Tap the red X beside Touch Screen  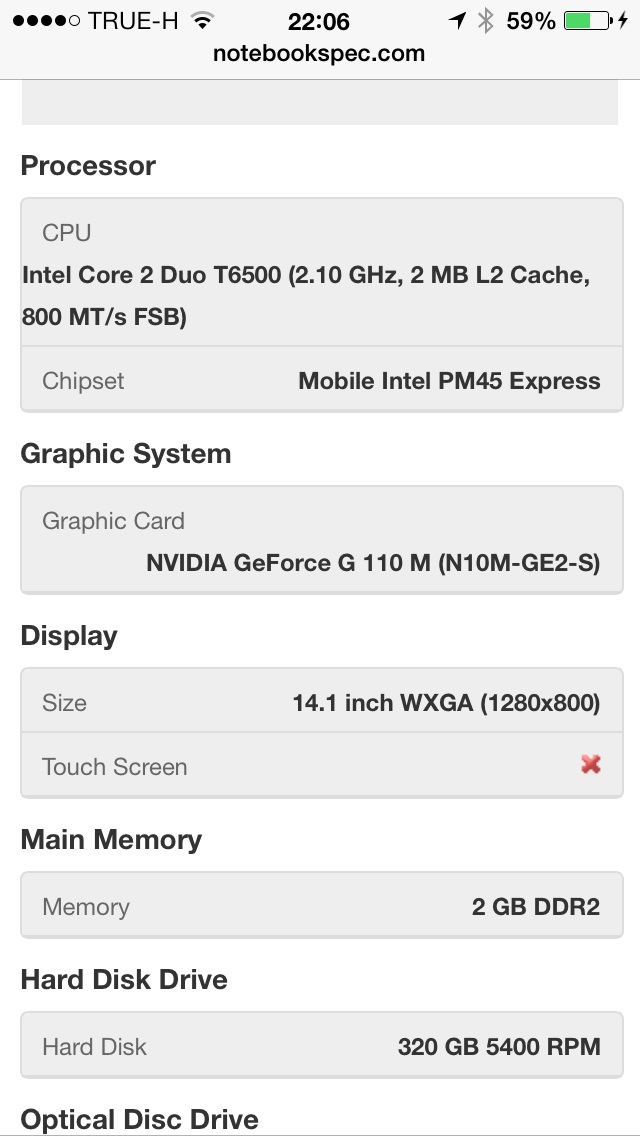click(591, 764)
